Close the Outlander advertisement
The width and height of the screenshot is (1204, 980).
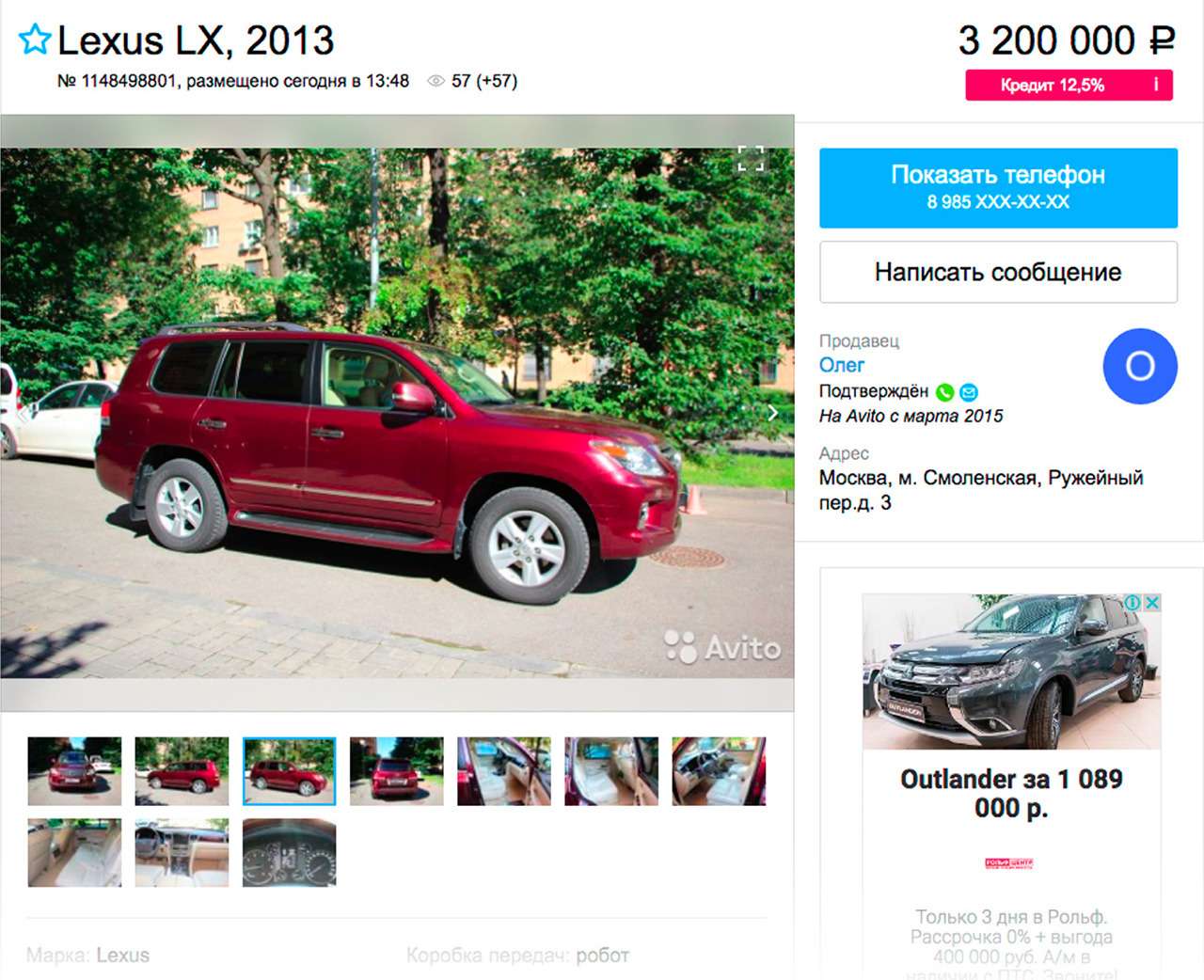(1151, 602)
